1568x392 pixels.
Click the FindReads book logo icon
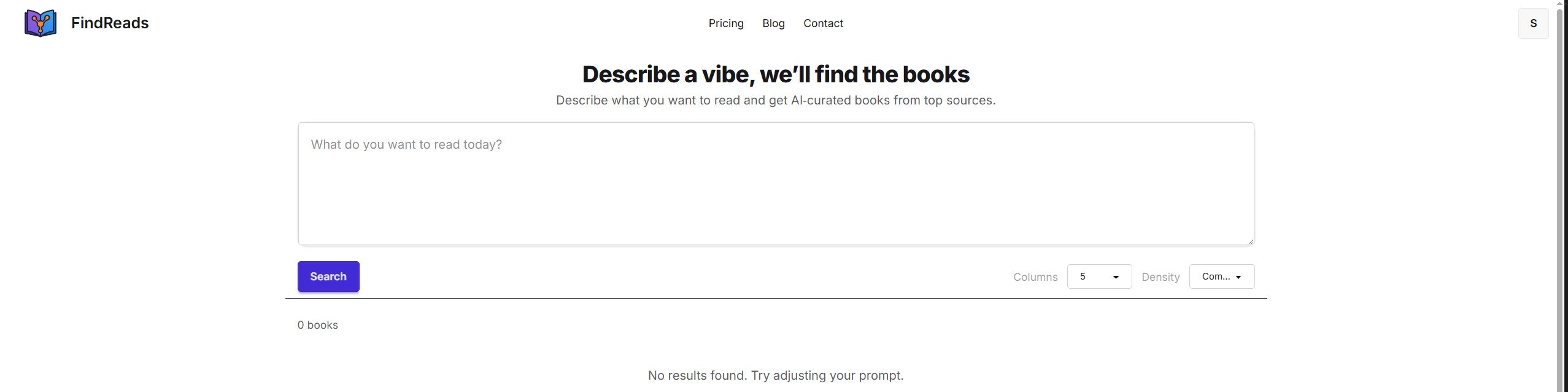41,23
